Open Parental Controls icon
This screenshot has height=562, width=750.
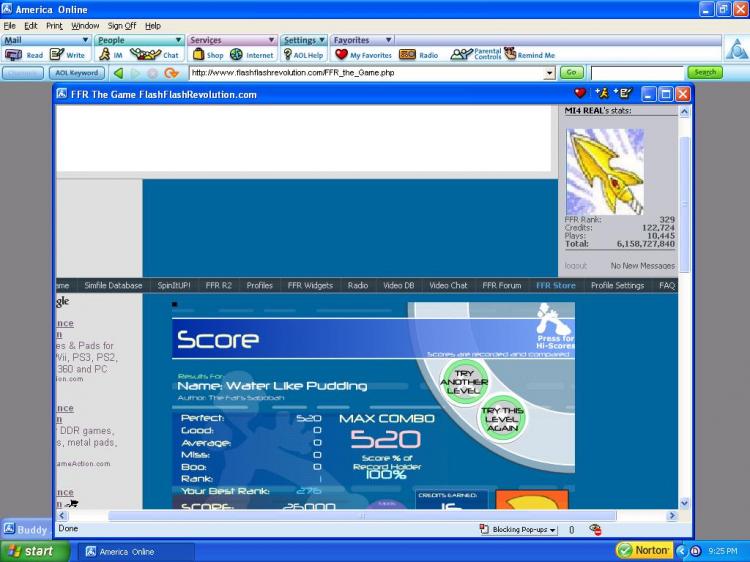click(x=461, y=55)
